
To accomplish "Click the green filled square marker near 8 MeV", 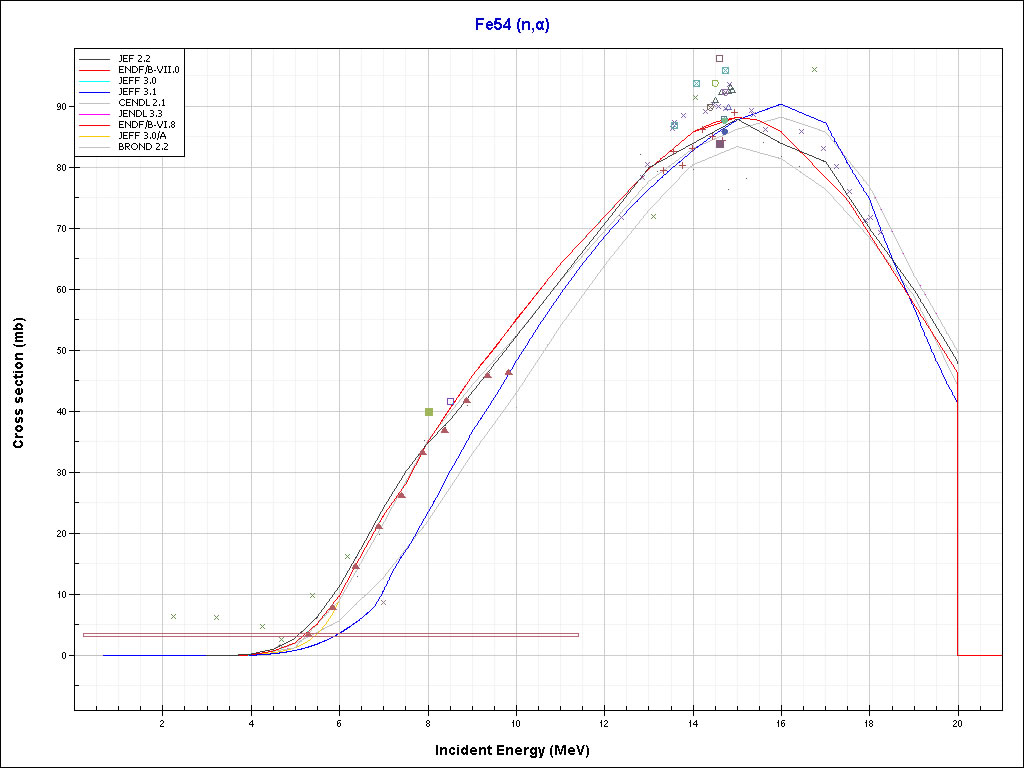I will point(429,412).
